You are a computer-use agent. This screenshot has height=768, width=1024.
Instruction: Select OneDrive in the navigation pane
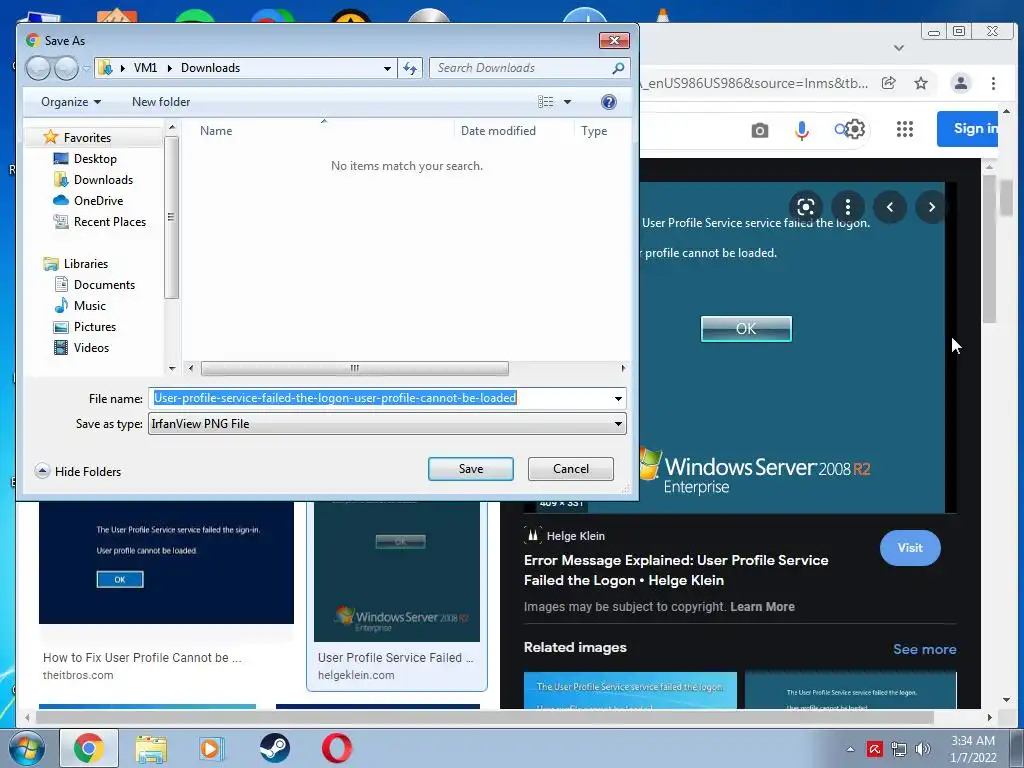(x=98, y=200)
